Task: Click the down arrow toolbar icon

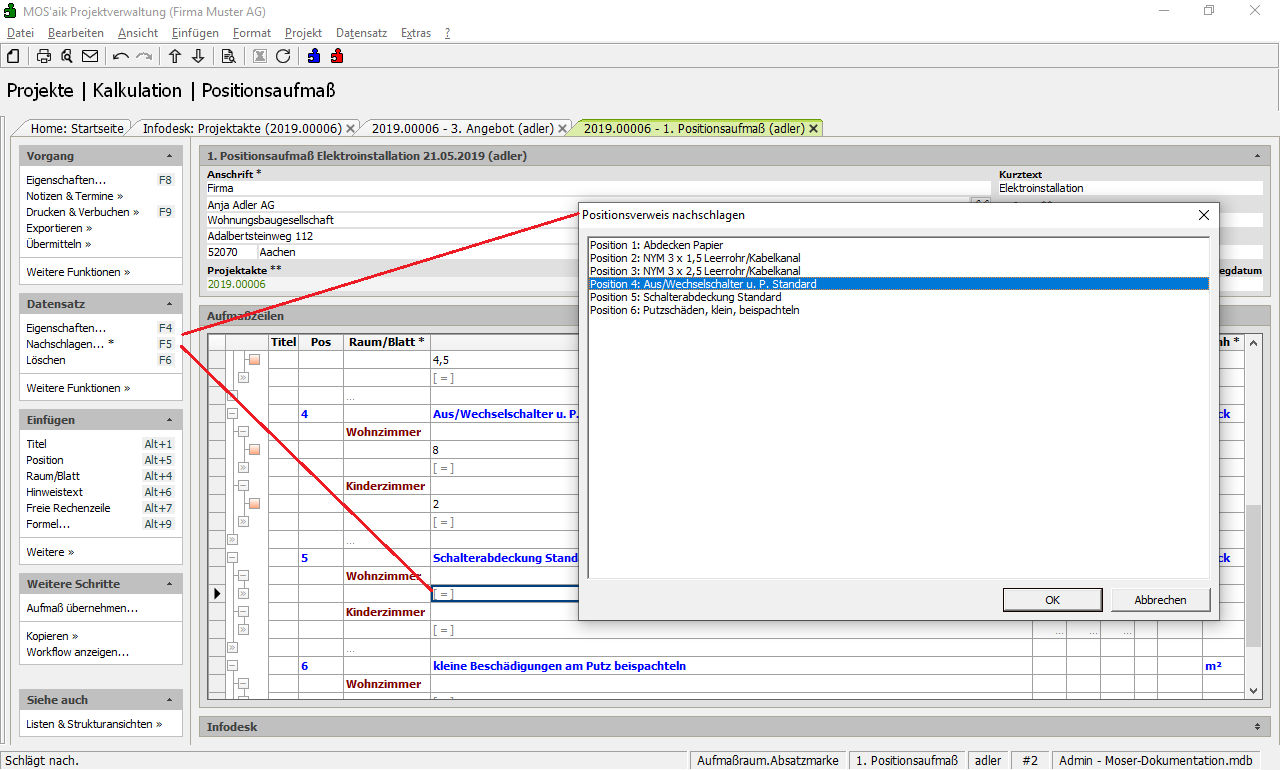Action: (198, 56)
